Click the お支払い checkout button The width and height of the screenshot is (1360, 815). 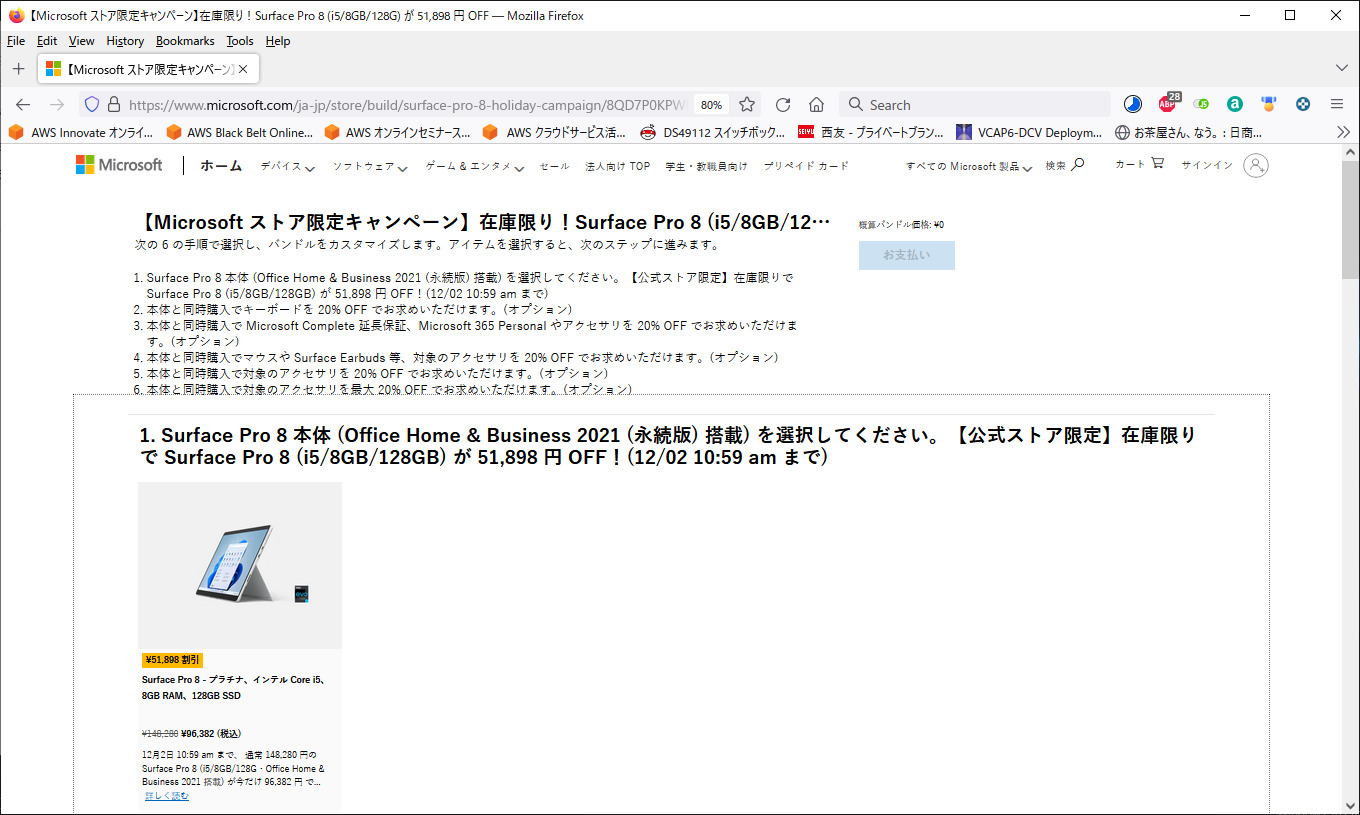point(906,255)
